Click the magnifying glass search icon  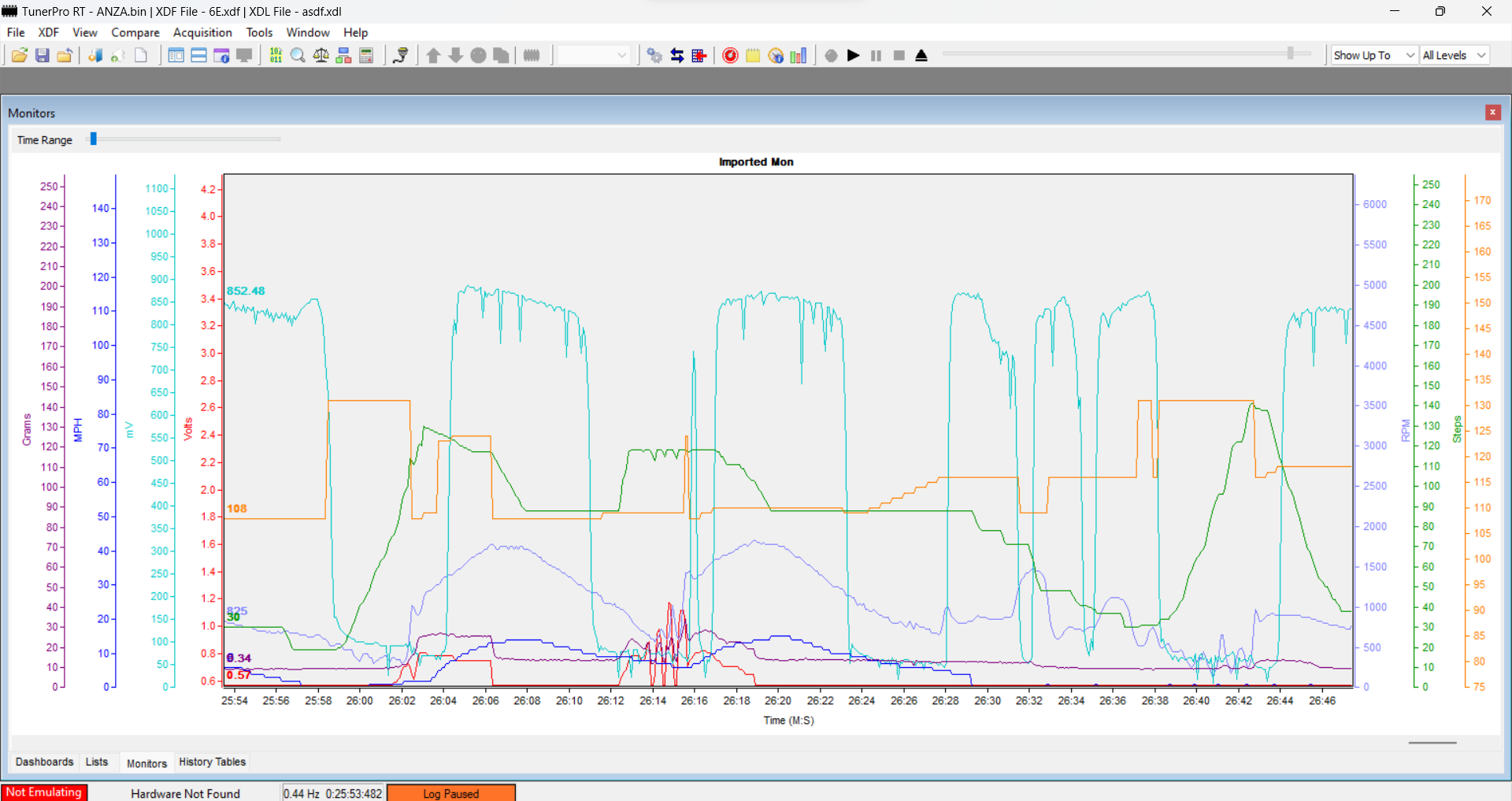pos(298,55)
